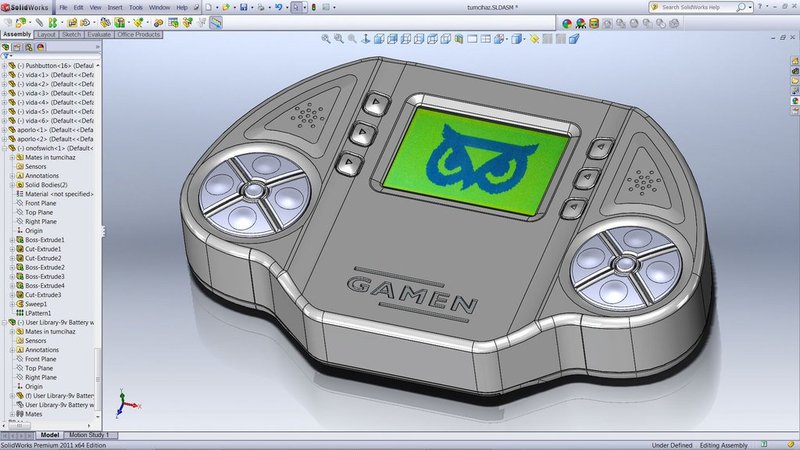Open the PropertyManager tab icon
Viewport: 800px width, 450px height.
[x=17, y=47]
